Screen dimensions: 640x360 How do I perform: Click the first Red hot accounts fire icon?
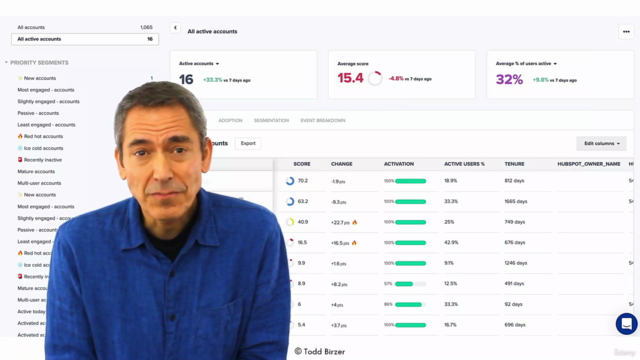[20, 136]
